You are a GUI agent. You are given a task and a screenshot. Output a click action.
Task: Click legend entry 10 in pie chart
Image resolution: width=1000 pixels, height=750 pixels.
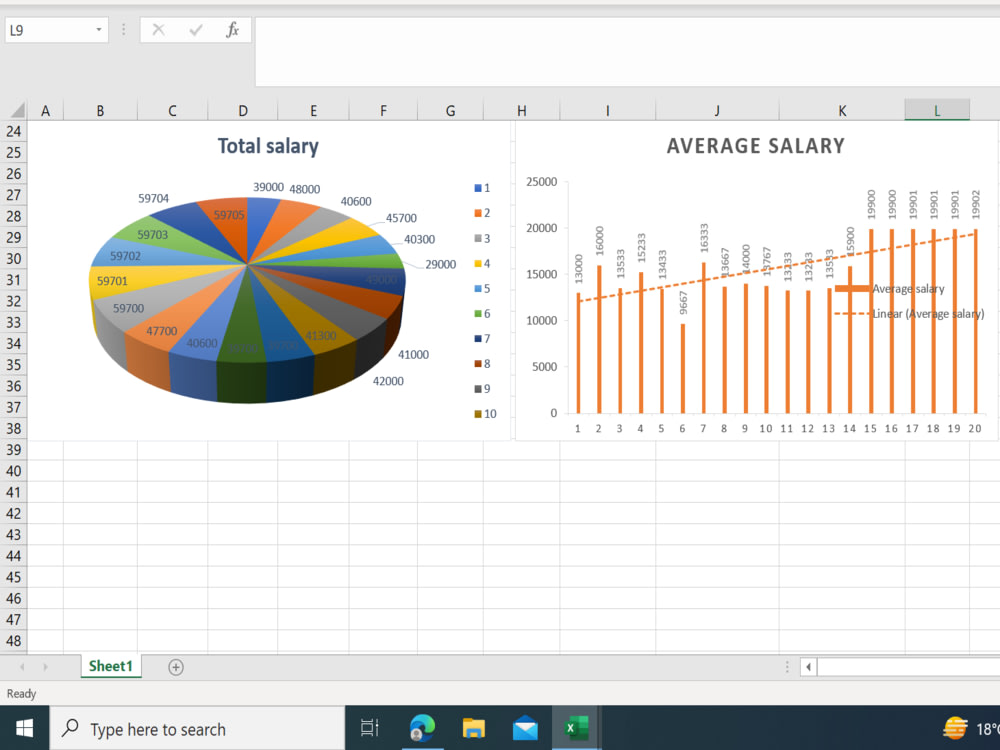[485, 414]
